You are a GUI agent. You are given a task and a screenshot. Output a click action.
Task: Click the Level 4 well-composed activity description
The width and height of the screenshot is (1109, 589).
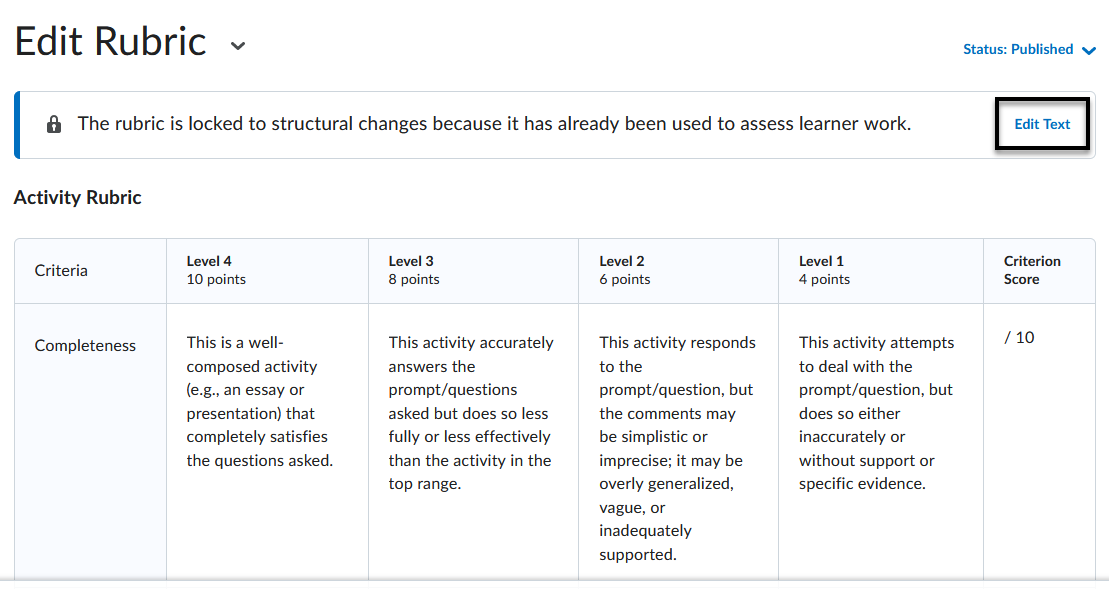click(x=259, y=401)
